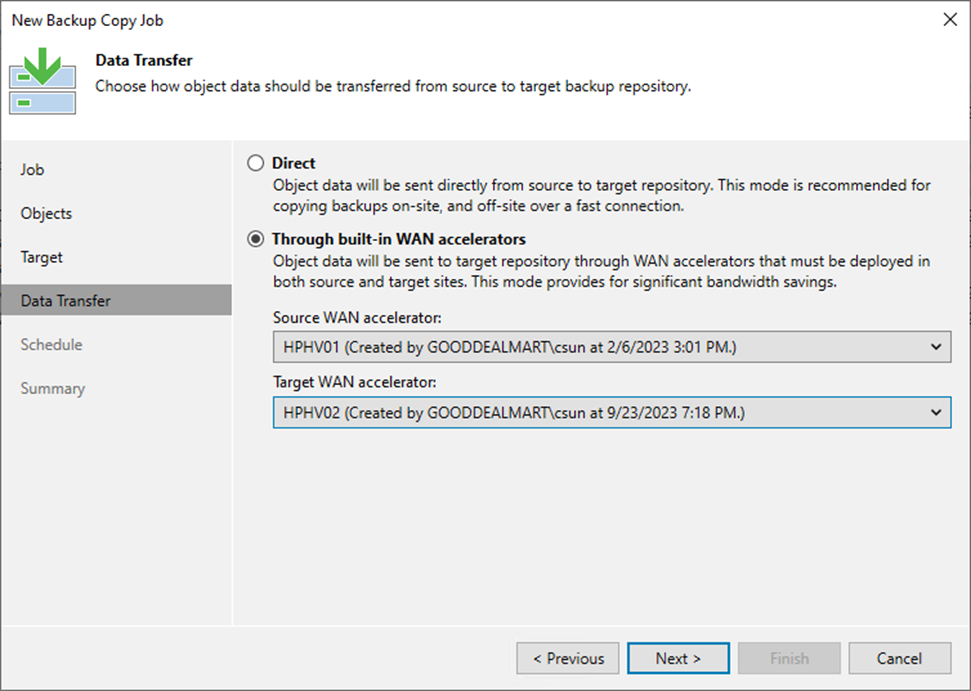
Task: Go to the Job step
Action: coord(32,169)
